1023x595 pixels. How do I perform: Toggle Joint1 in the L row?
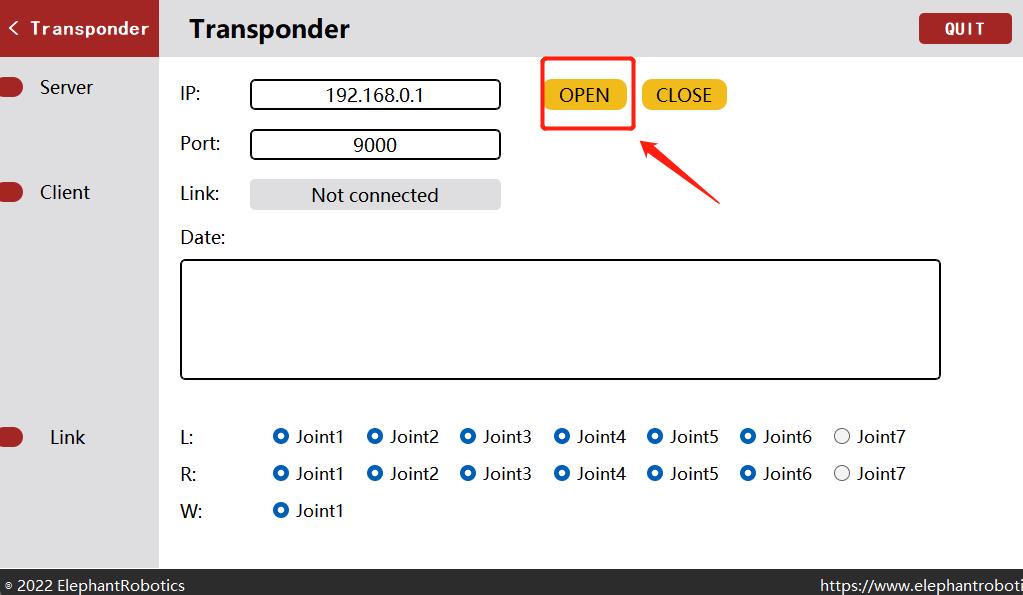281,436
